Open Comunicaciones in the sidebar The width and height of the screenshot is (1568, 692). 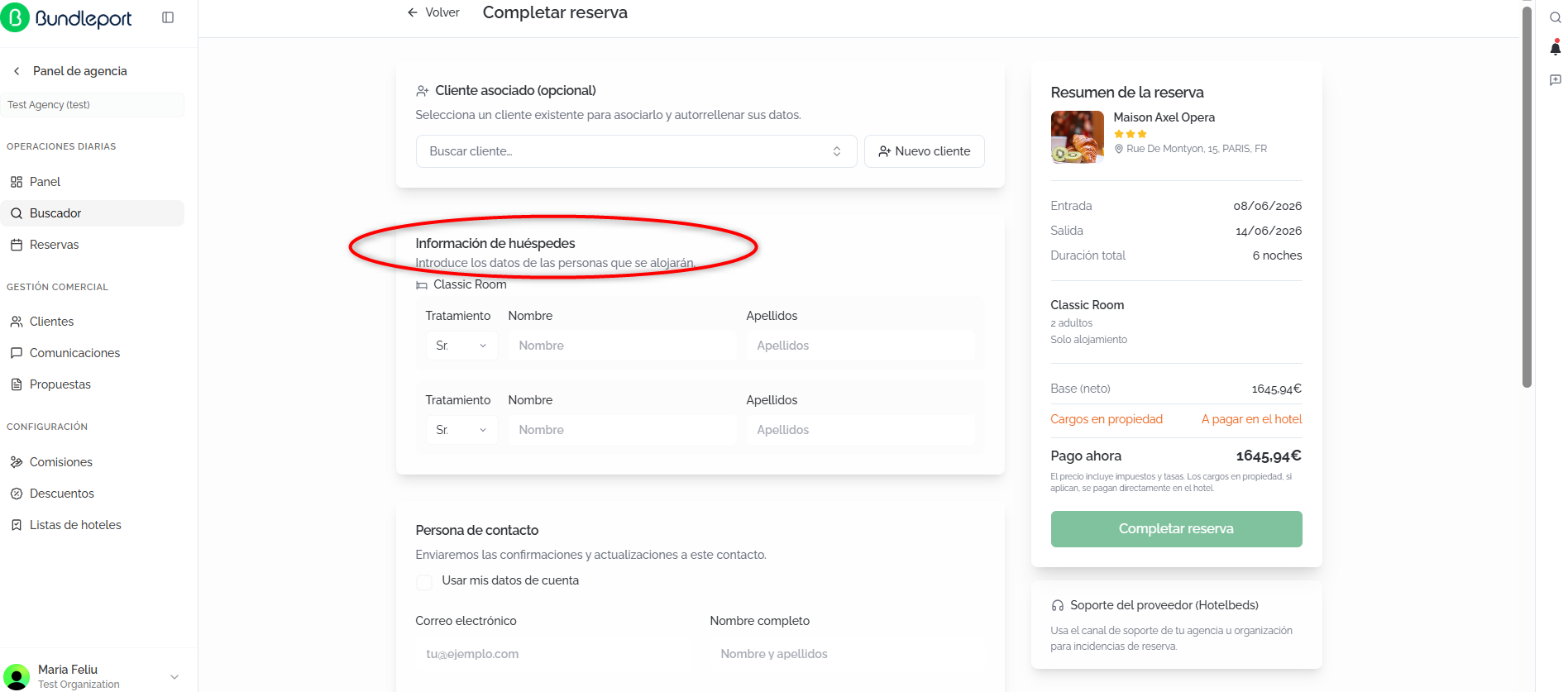tap(92, 353)
